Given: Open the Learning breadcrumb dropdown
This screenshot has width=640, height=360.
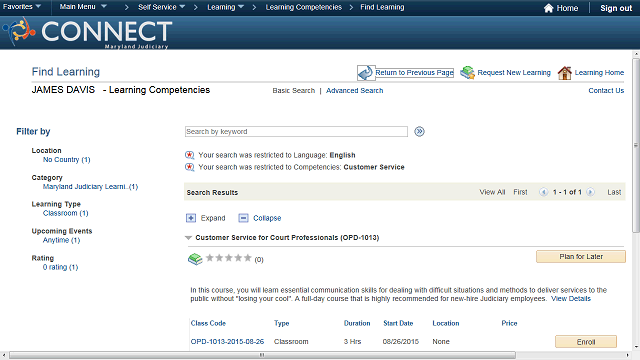Looking at the screenshot, I should coord(225,7).
